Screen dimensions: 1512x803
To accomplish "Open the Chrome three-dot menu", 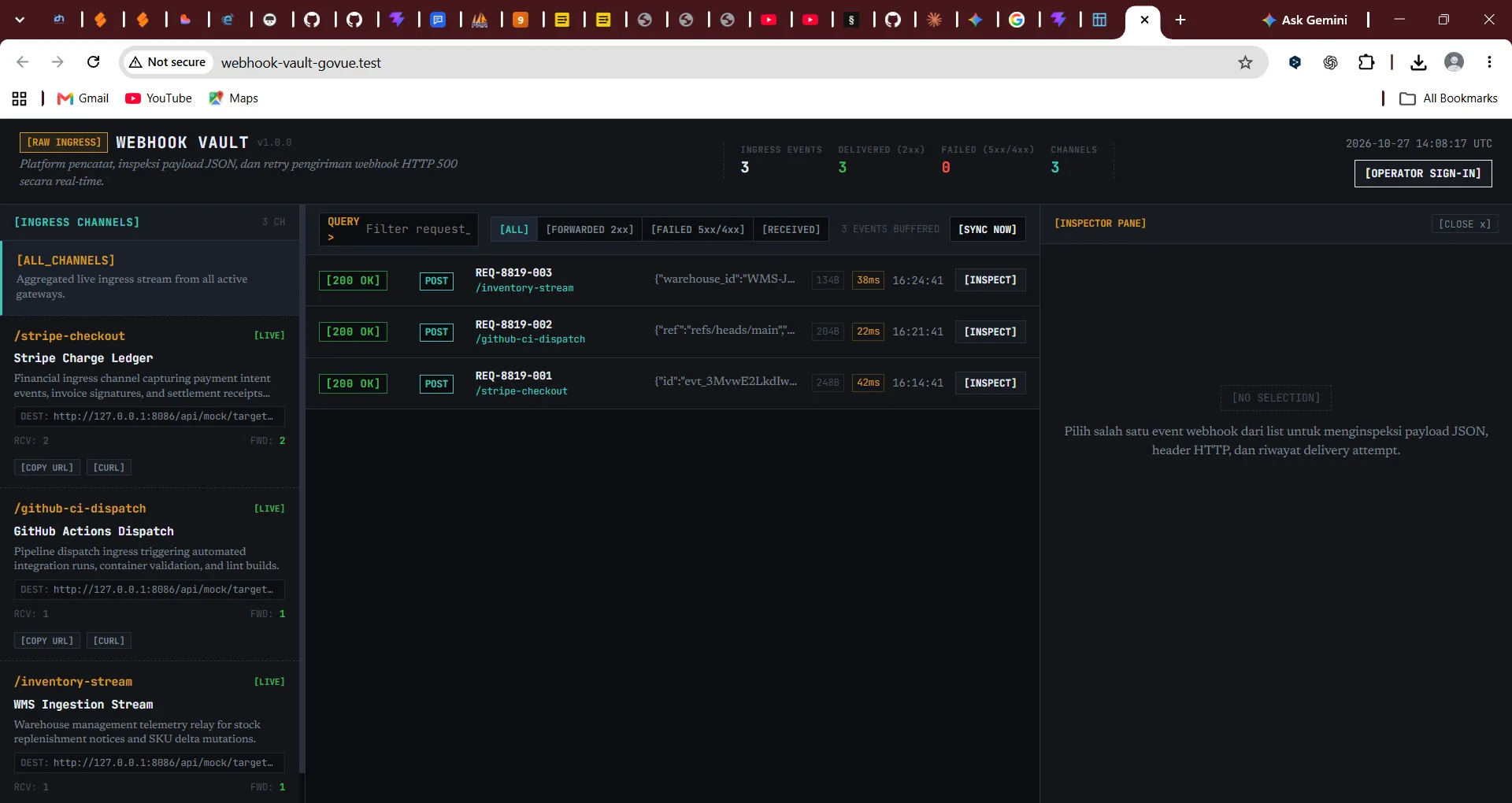I will [x=1489, y=62].
